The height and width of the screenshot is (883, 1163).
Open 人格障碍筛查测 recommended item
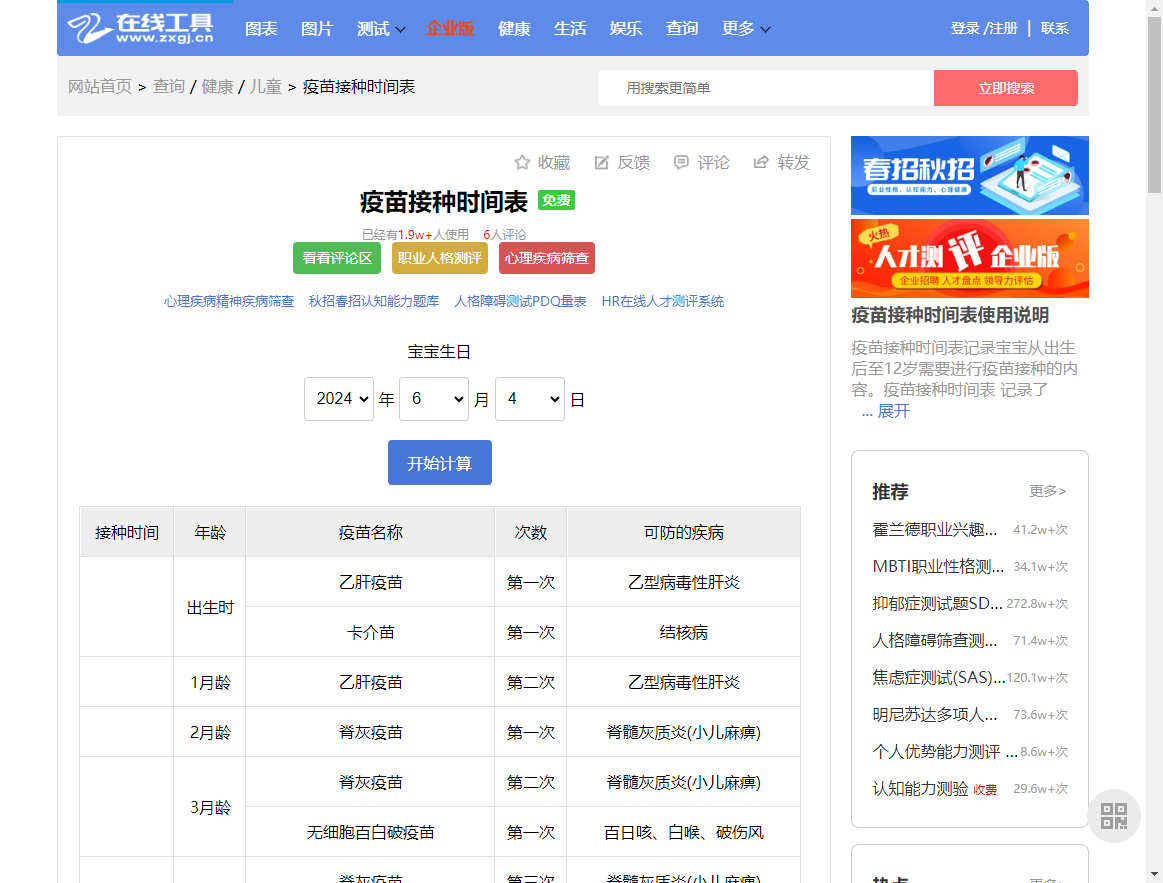[x=935, y=641]
